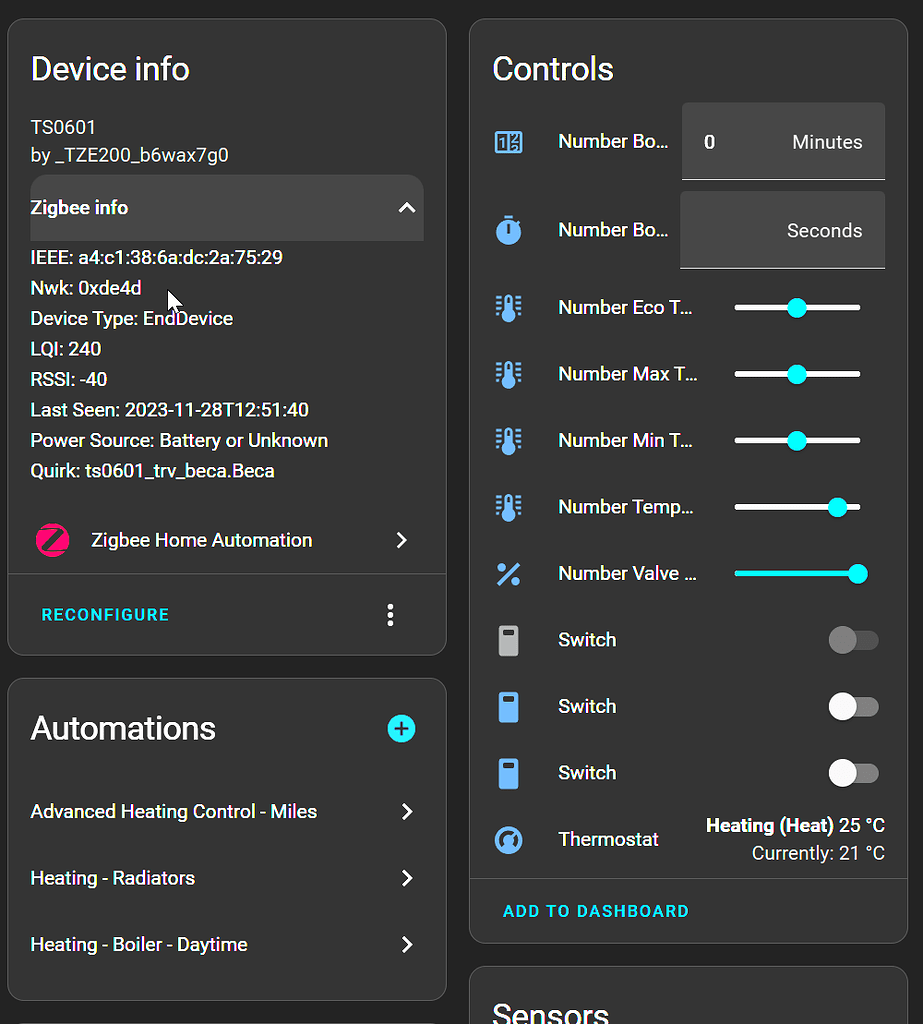
Task: Click the Device info heading
Action: 110,69
